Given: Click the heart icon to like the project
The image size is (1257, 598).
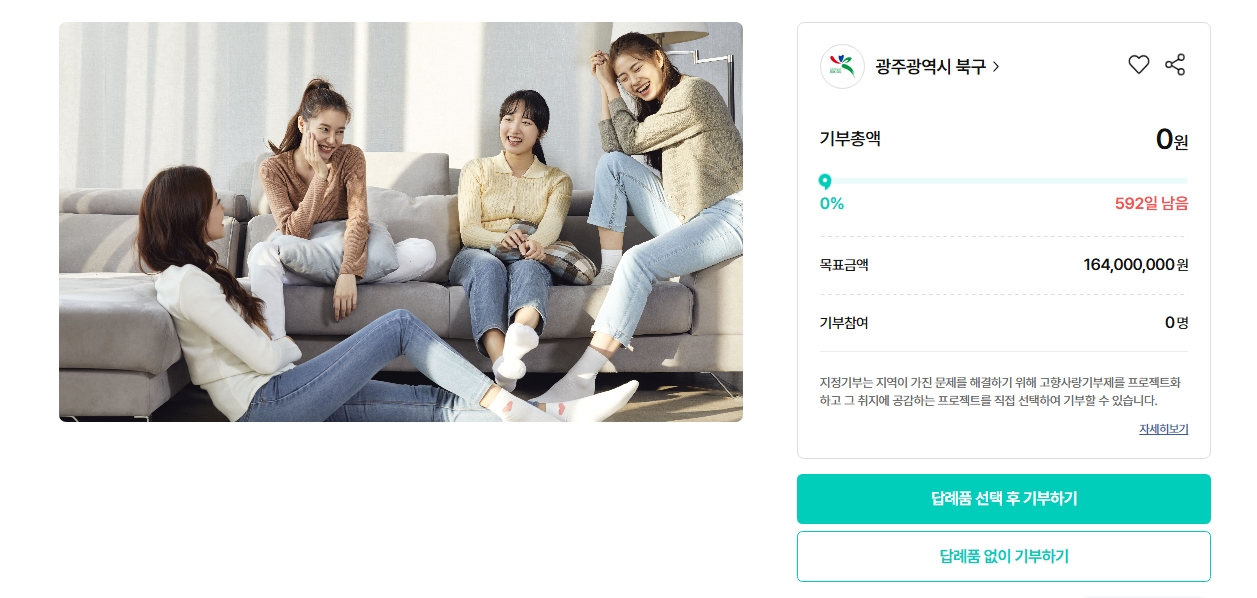Looking at the screenshot, I should 1138,65.
